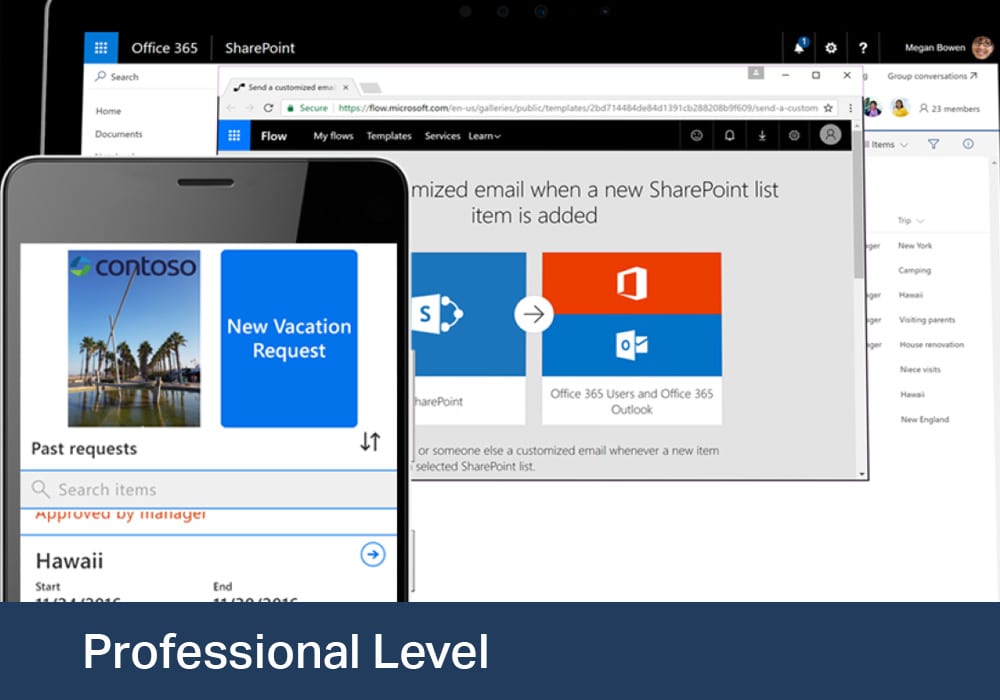The height and width of the screenshot is (700, 1000).
Task: Open the Group conversations link
Action: point(932,76)
